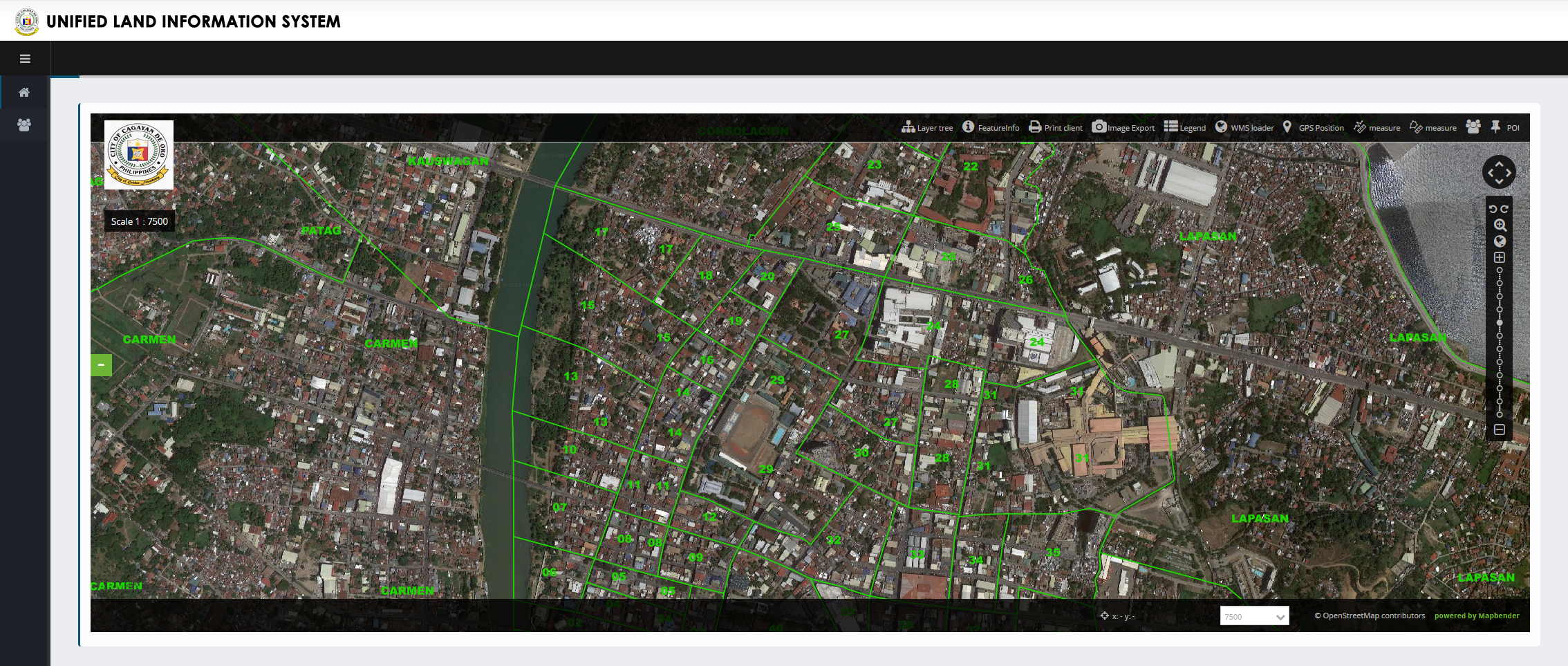Open the WMS loader
Screen dimensions: 1568x666
pyautogui.click(x=1244, y=127)
